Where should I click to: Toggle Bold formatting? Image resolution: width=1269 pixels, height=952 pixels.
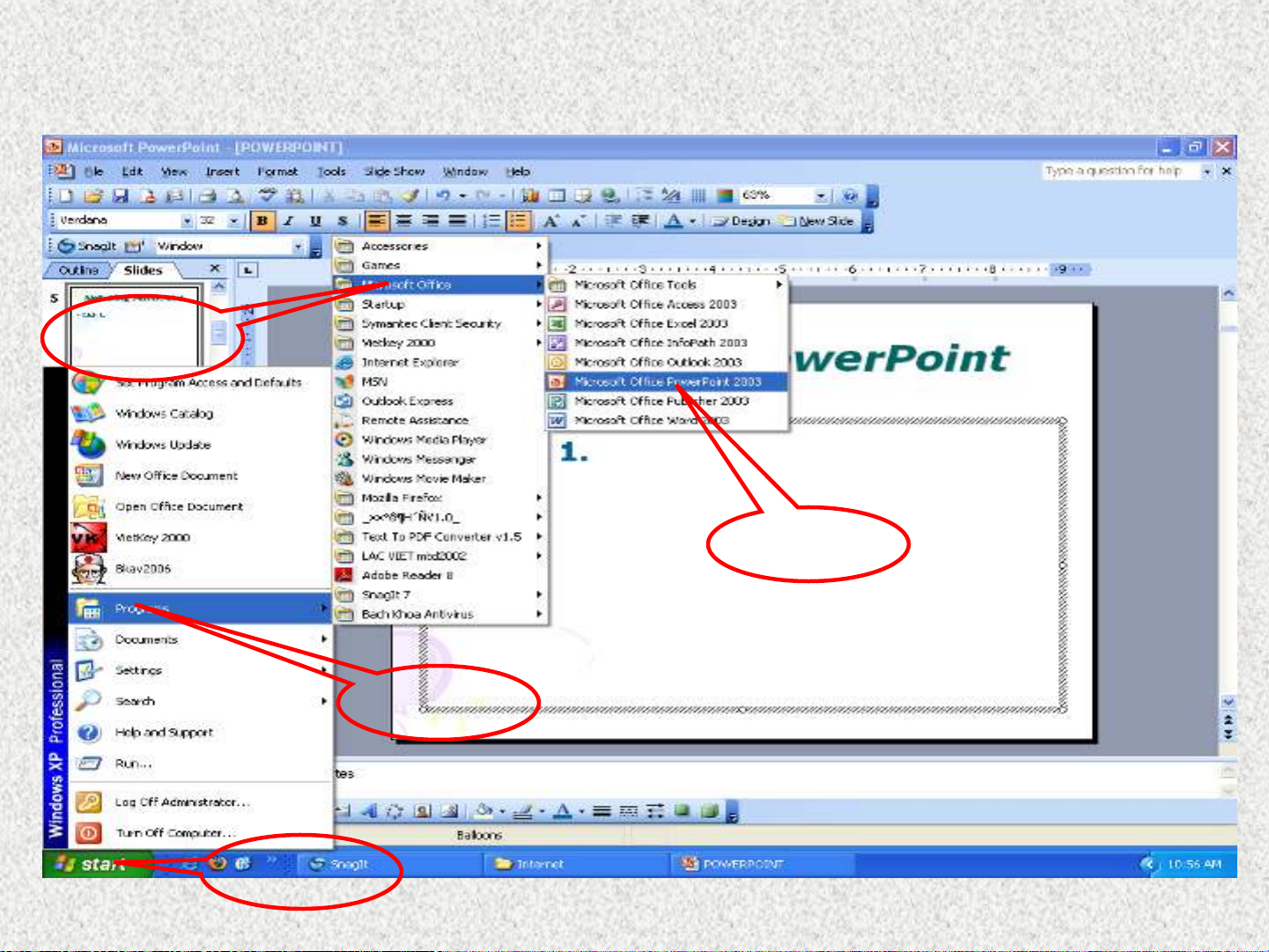[x=262, y=221]
